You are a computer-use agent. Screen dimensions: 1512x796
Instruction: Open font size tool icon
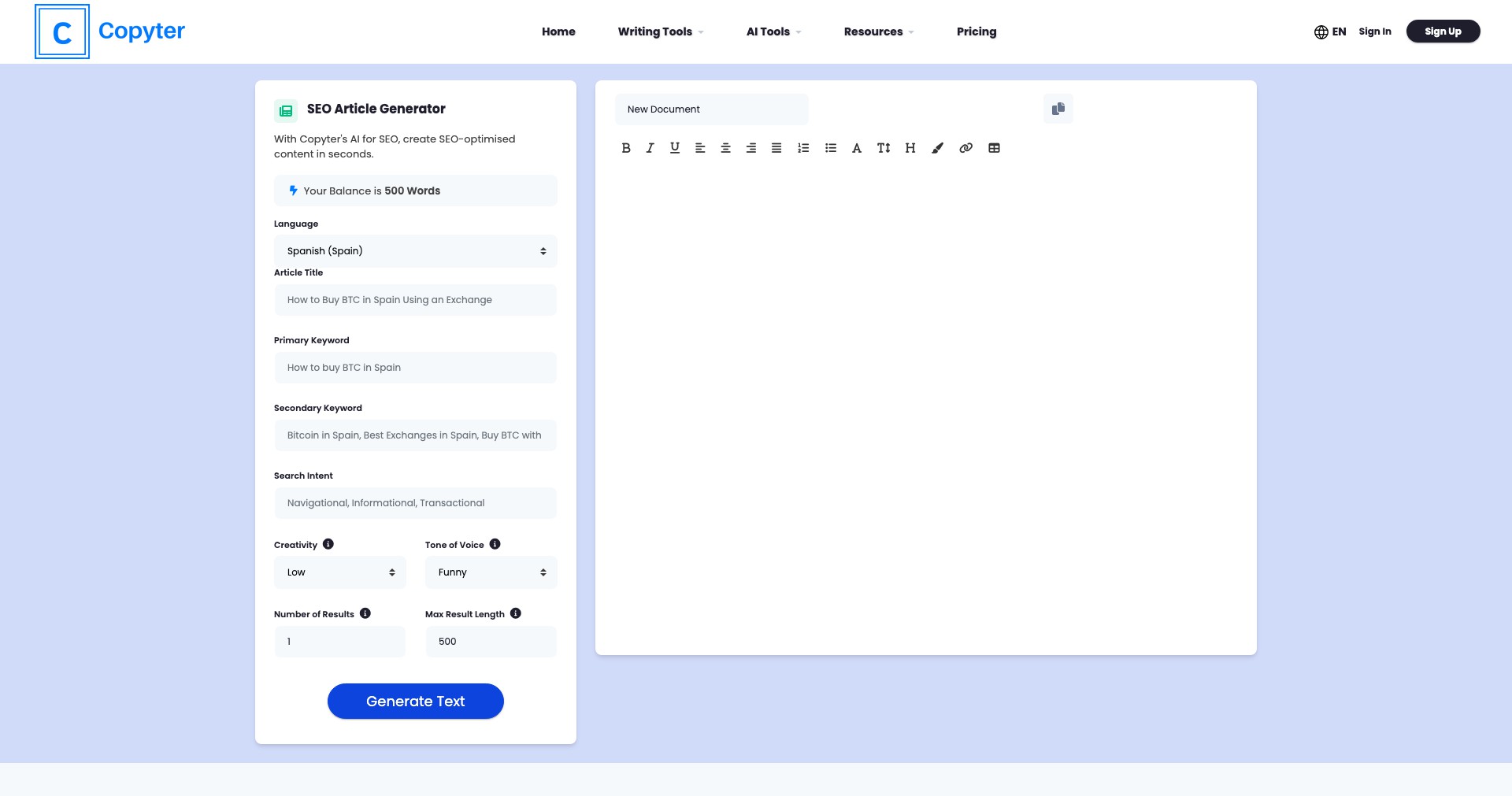[884, 148]
